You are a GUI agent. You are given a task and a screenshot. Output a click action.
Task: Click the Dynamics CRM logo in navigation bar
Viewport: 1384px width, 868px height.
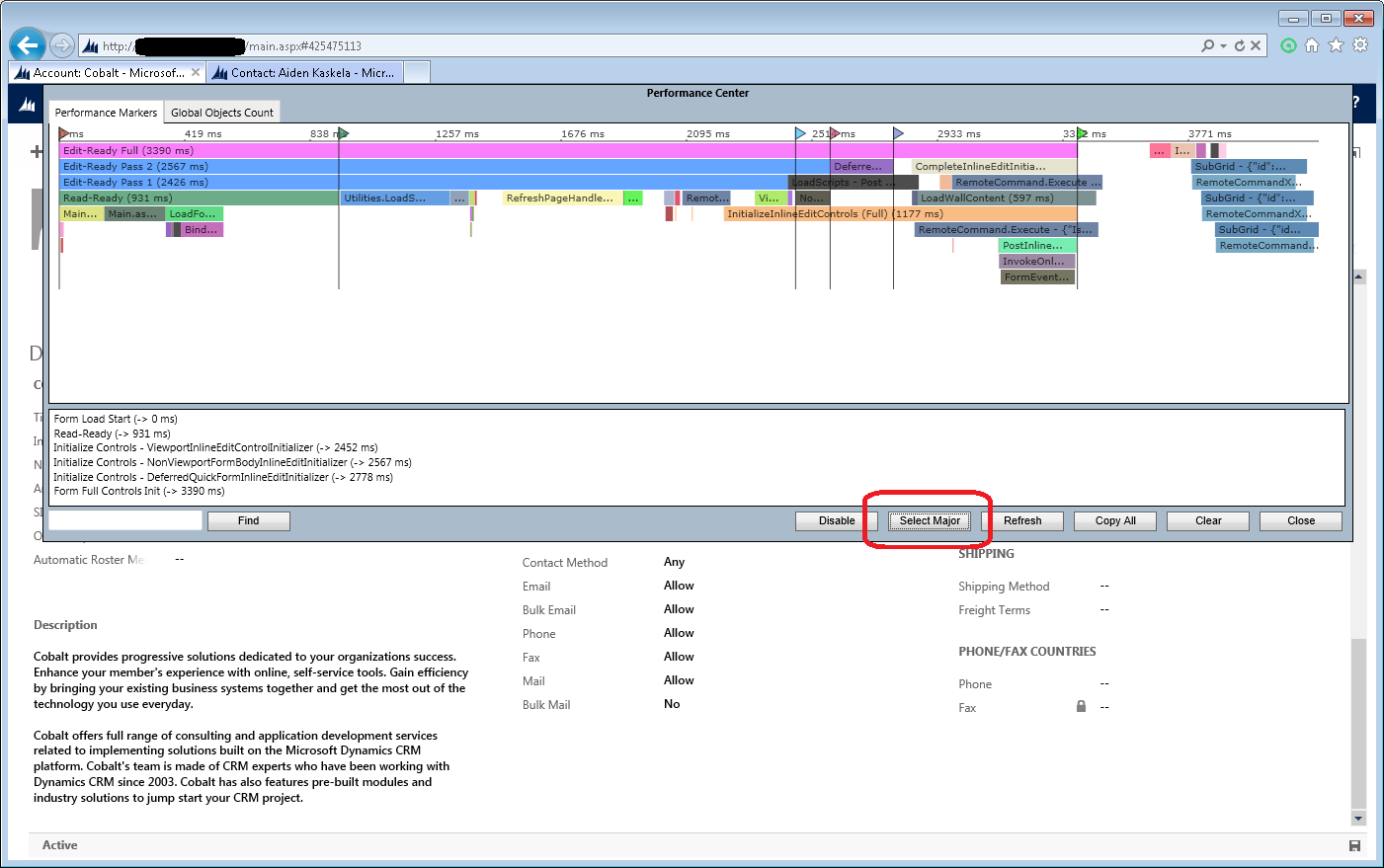(28, 104)
